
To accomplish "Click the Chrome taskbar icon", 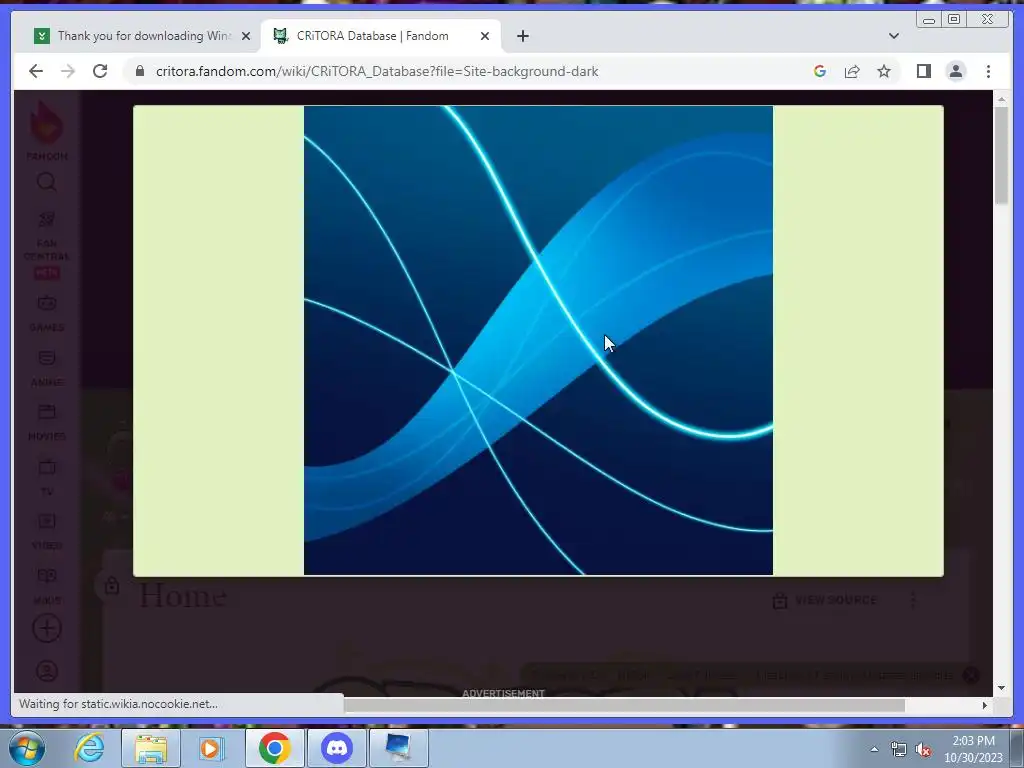I will point(274,748).
